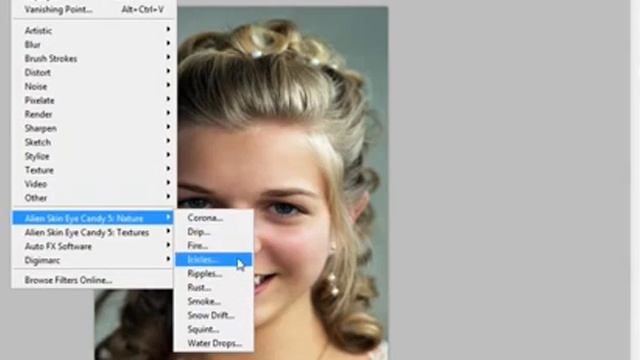Open the Sketch filter submenu
Screen dimensions: 640x360
point(94,142)
